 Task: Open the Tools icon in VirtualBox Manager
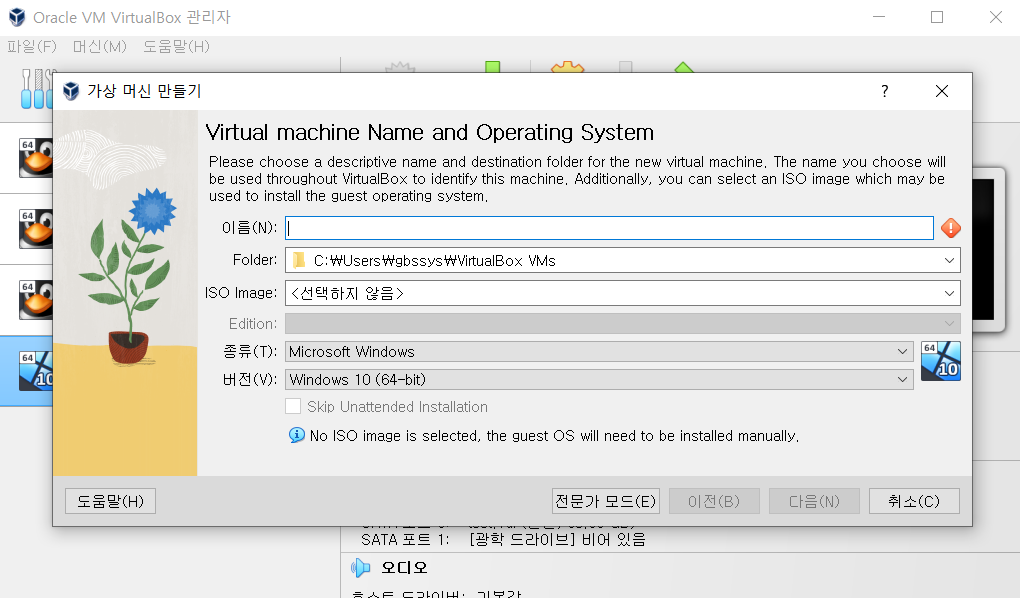click(x=36, y=89)
